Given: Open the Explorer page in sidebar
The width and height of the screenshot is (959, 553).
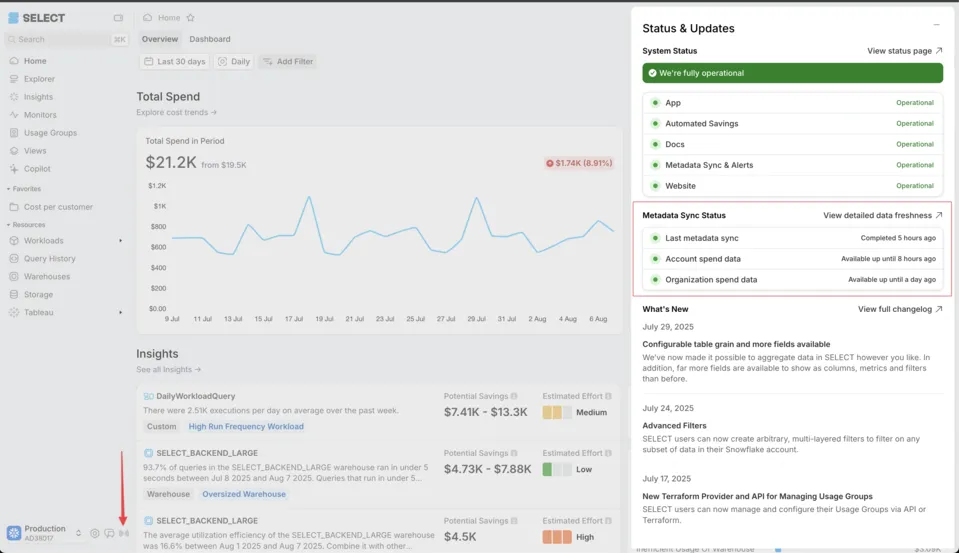Looking at the screenshot, I should [x=39, y=79].
